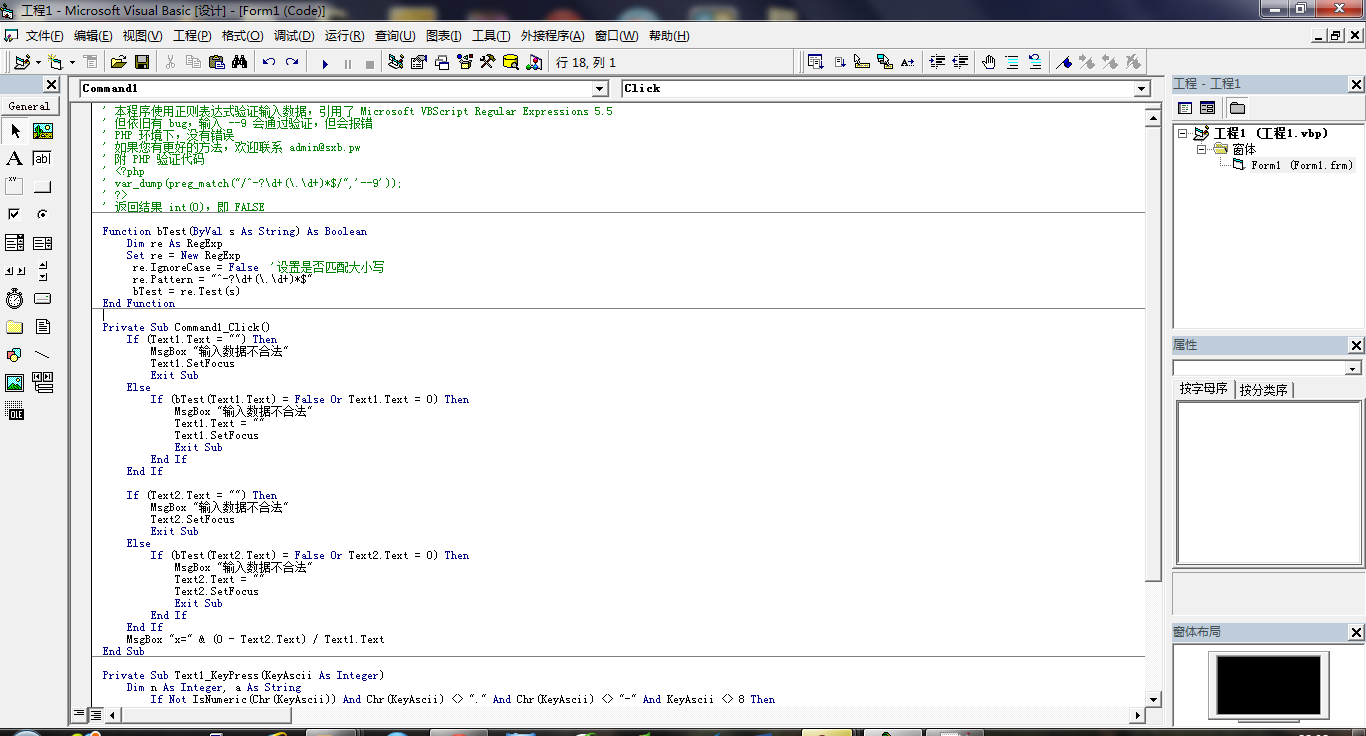1366x736 pixels.
Task: Click the Undo arrow in toolbar
Action: tap(268, 62)
